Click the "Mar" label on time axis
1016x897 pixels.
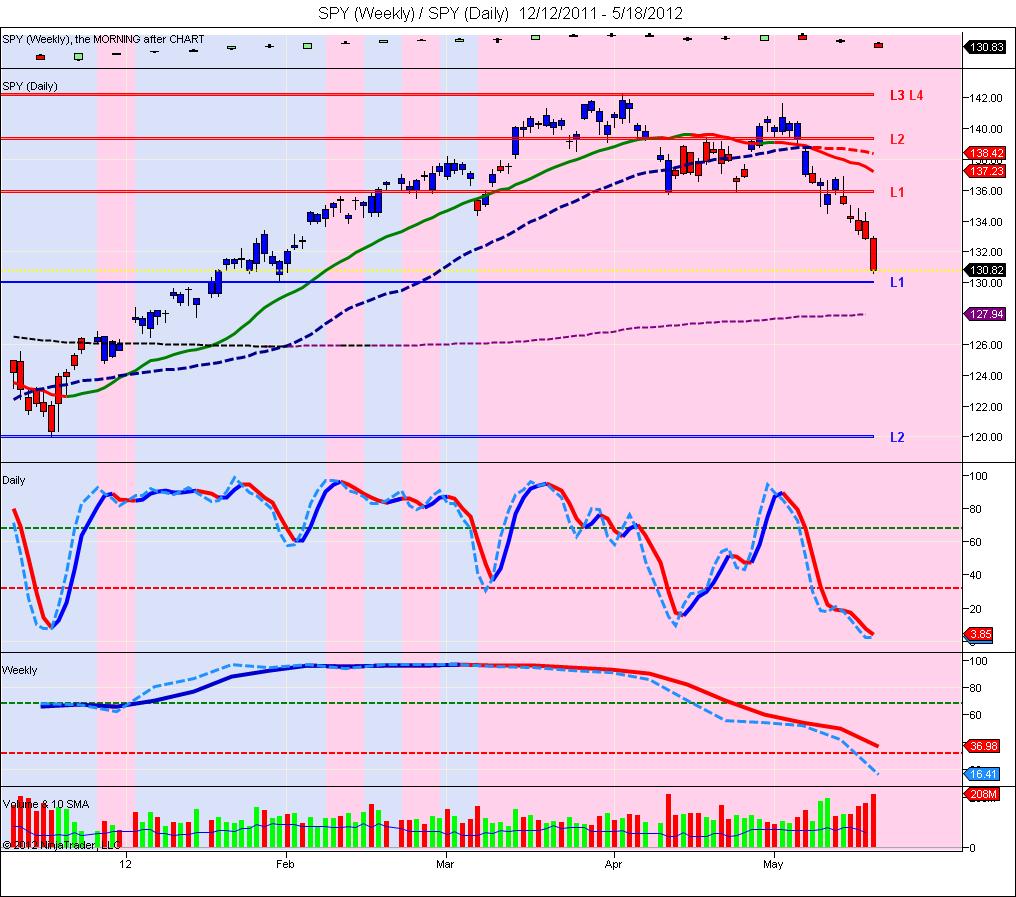(x=444, y=864)
